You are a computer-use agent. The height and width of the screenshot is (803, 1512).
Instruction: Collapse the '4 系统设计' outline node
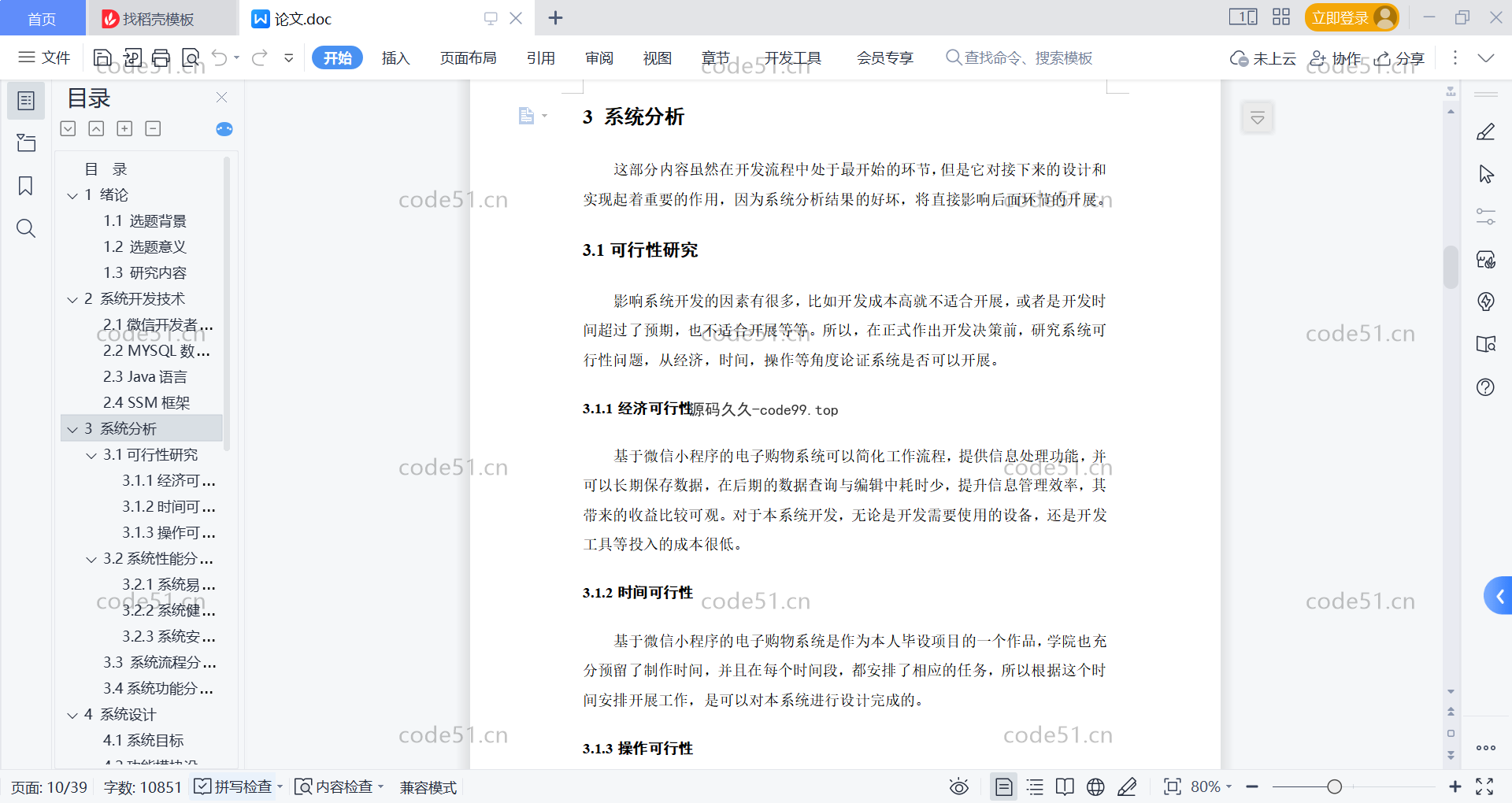(72, 715)
